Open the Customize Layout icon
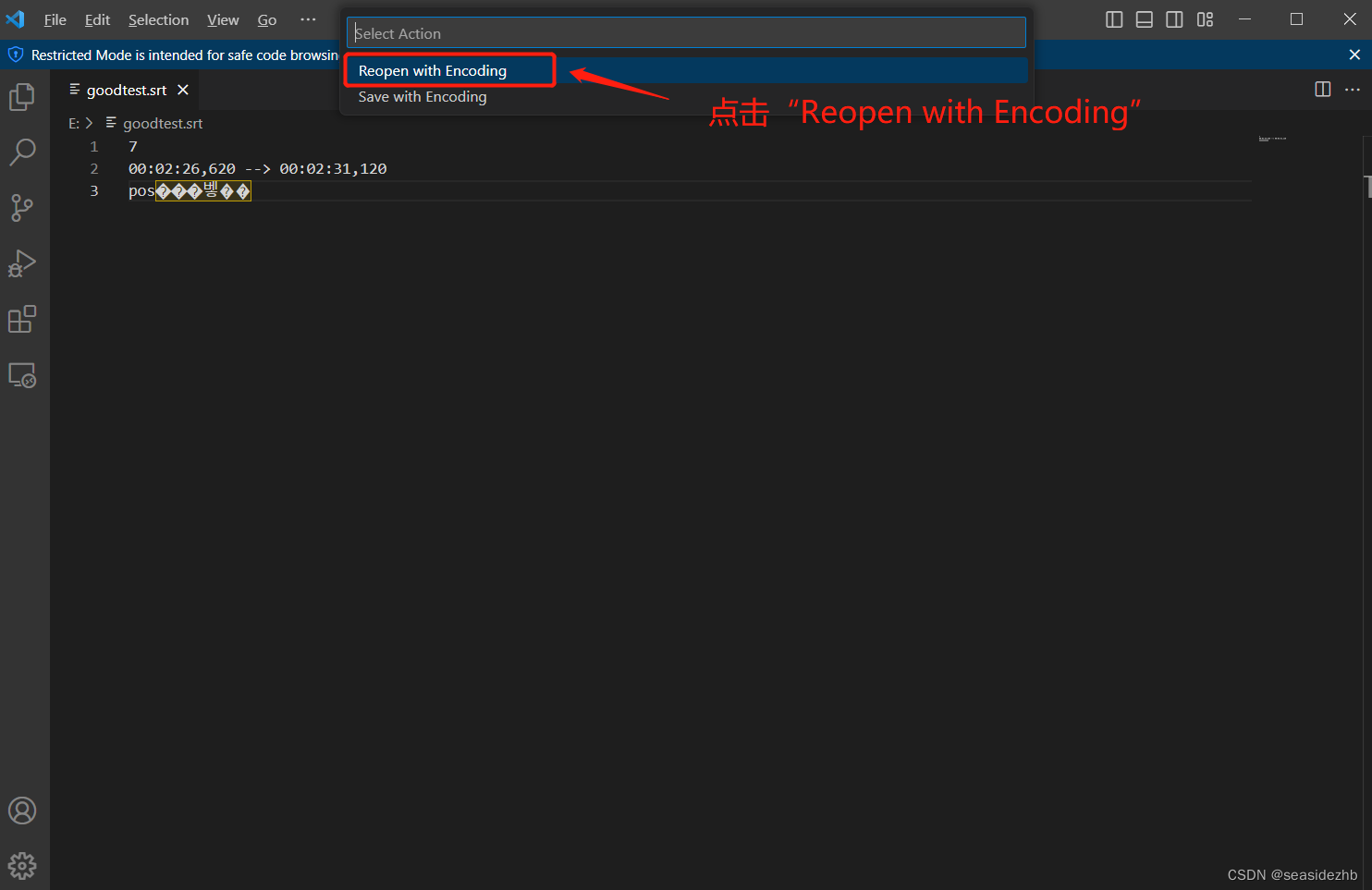1372x890 pixels. tap(1205, 19)
